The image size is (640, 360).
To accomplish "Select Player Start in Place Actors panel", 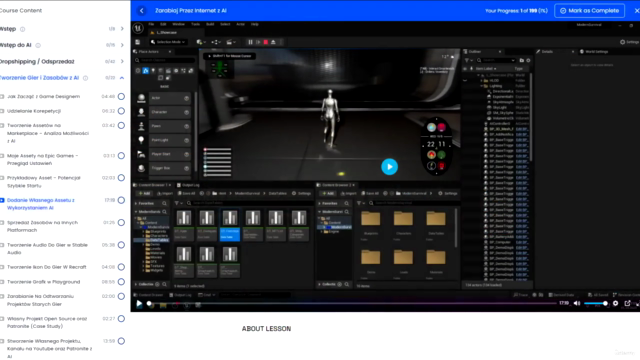I will [x=163, y=154].
